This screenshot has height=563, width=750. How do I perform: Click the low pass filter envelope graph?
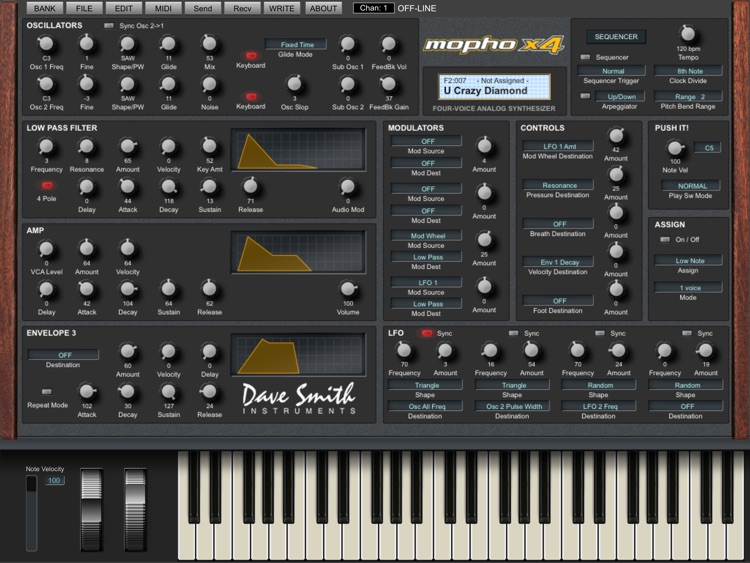(298, 150)
